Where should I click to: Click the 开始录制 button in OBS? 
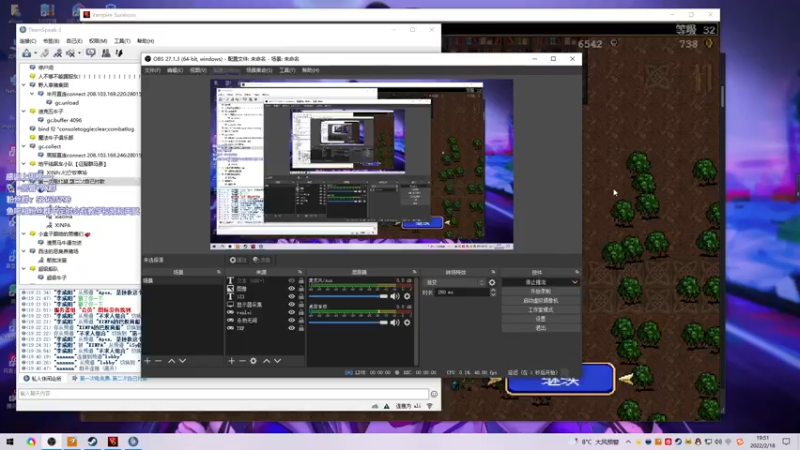pyautogui.click(x=540, y=291)
